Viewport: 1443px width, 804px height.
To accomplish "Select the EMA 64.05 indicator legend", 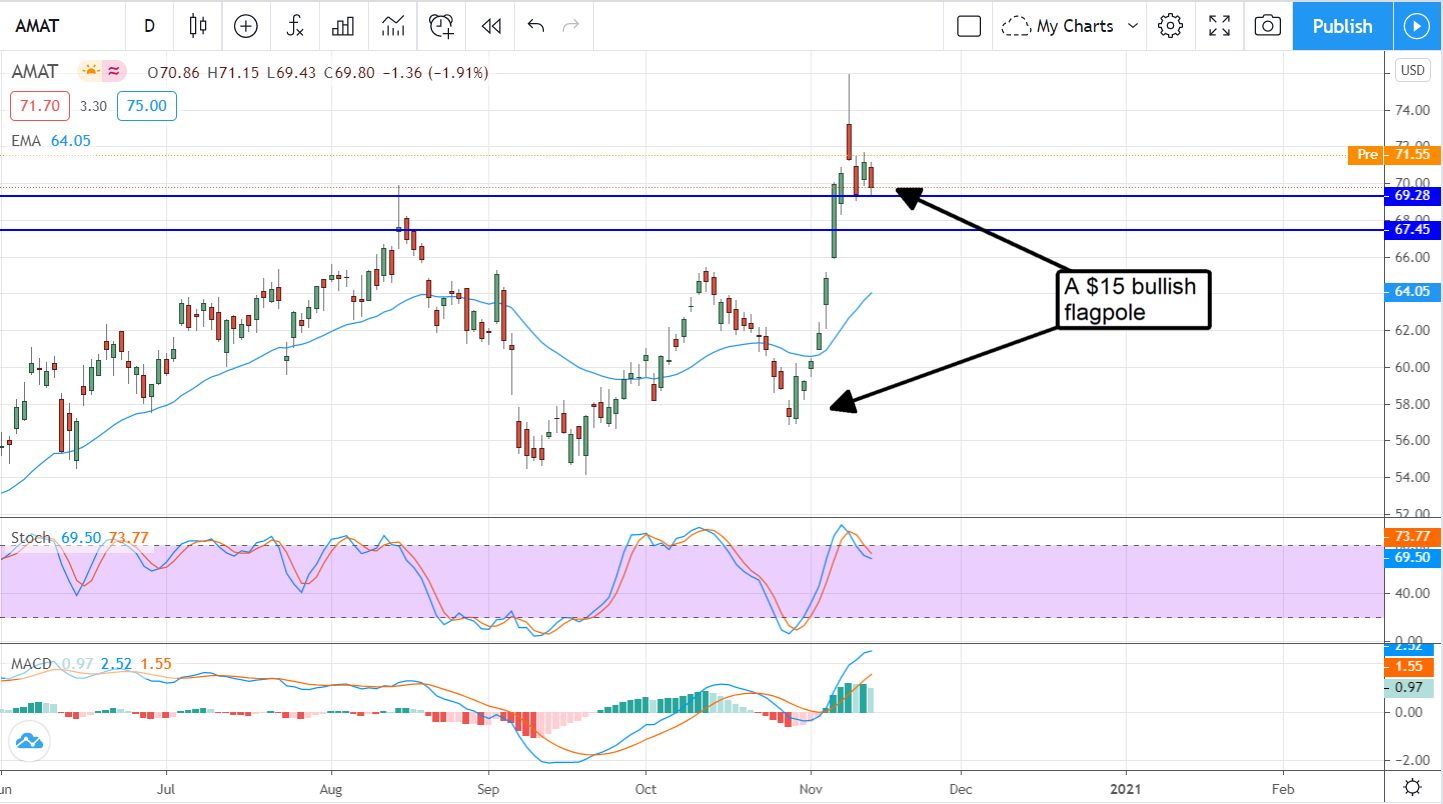I will tap(51, 141).
